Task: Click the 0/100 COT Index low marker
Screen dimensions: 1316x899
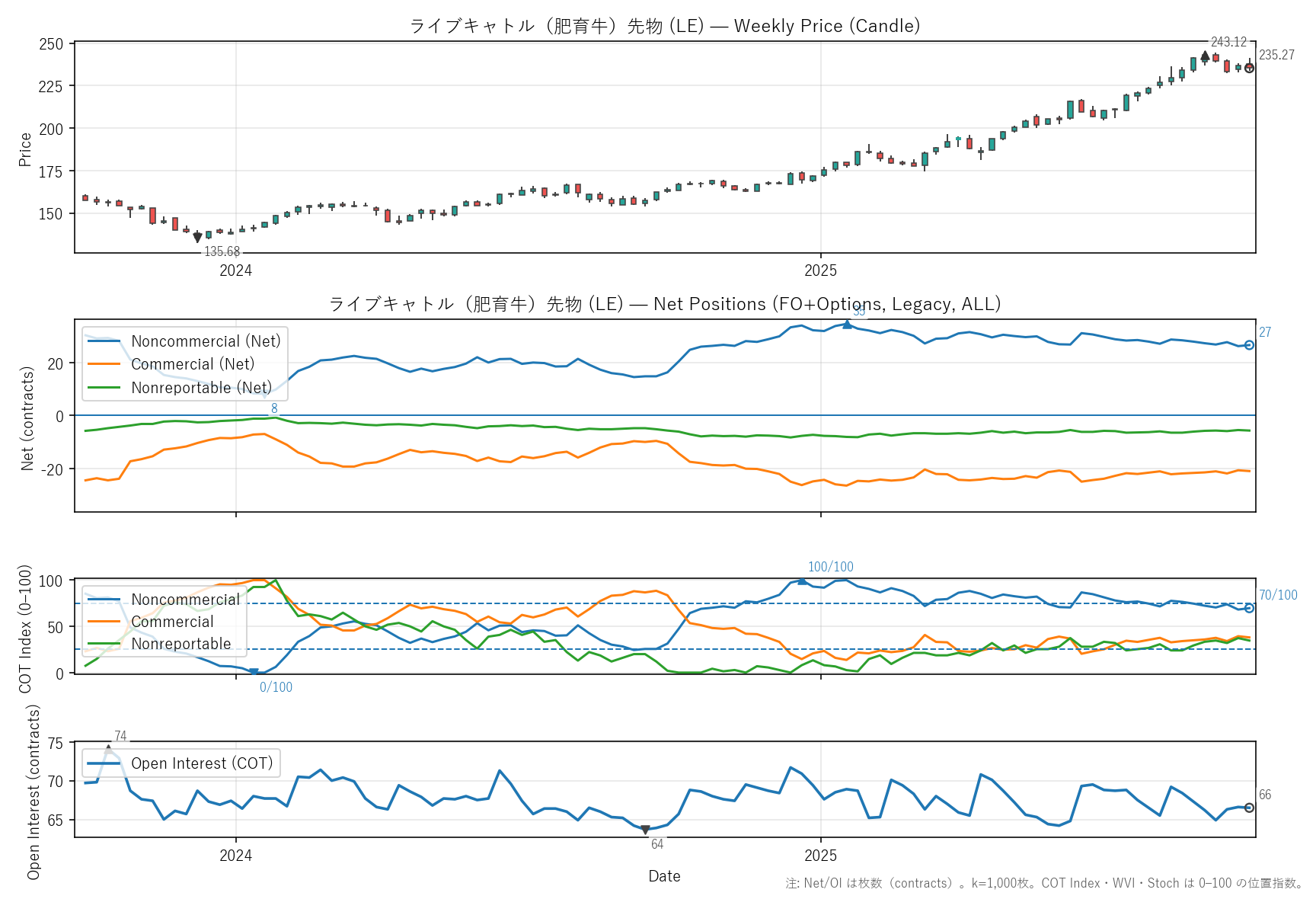Action: coord(254,672)
